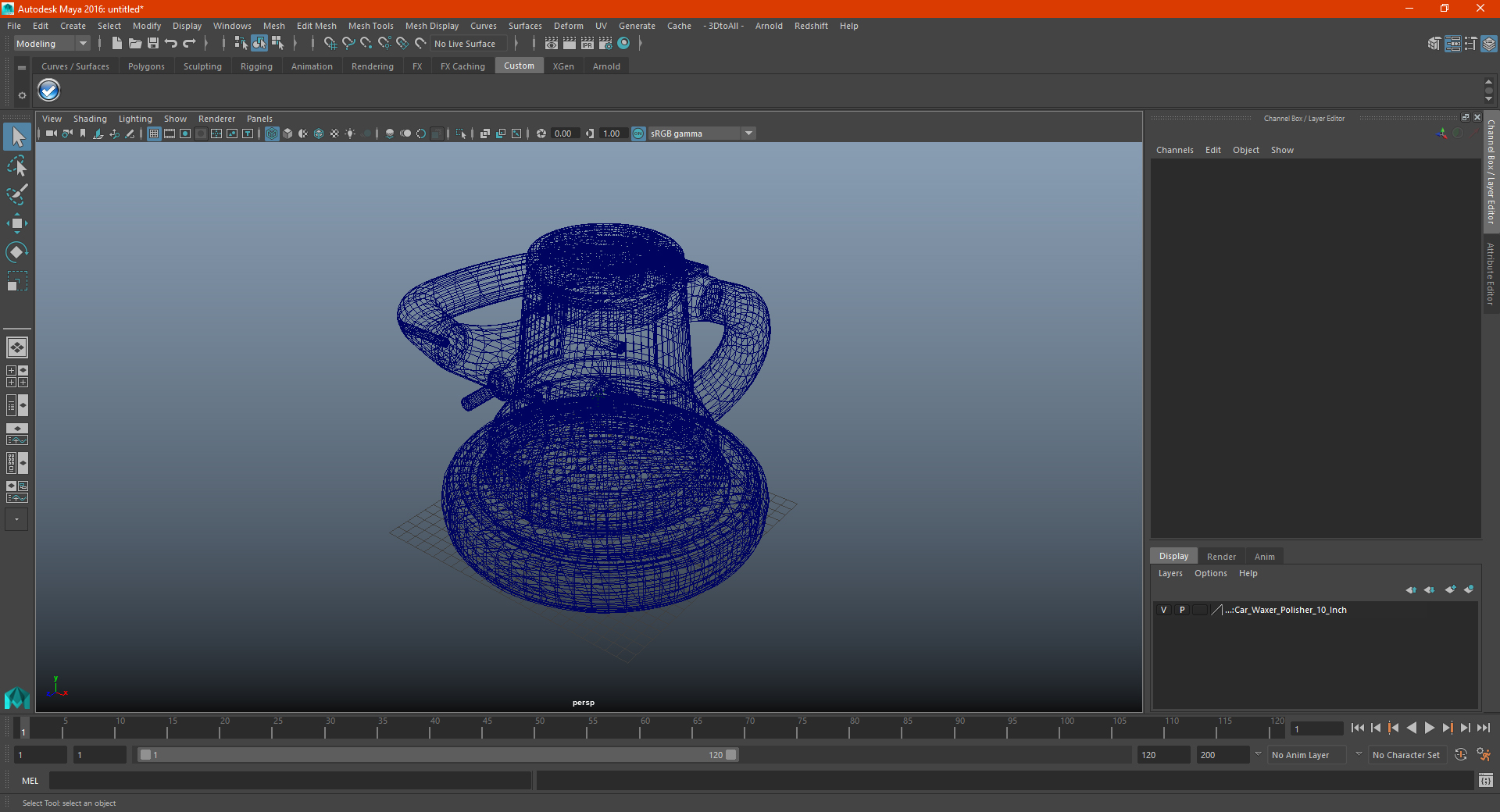Enable Snap to Grids magnet icon
Image resolution: width=1500 pixels, height=812 pixels.
point(330,44)
